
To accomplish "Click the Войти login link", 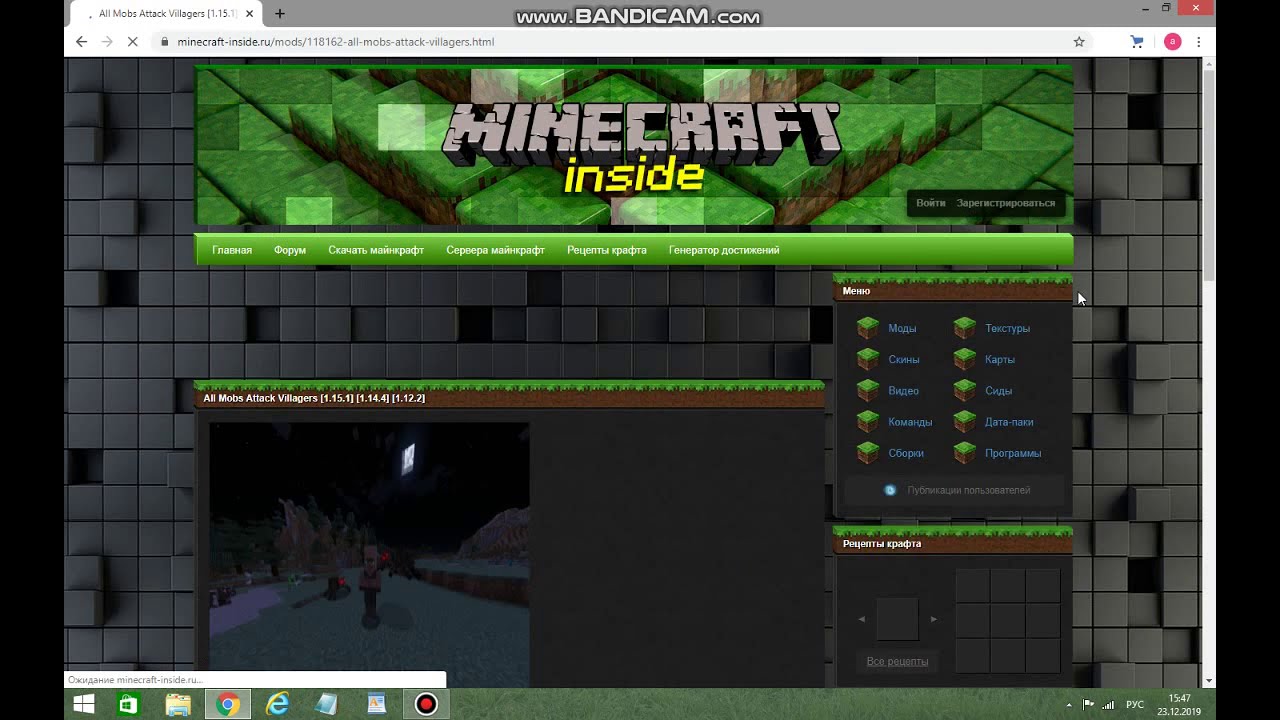I will 931,203.
